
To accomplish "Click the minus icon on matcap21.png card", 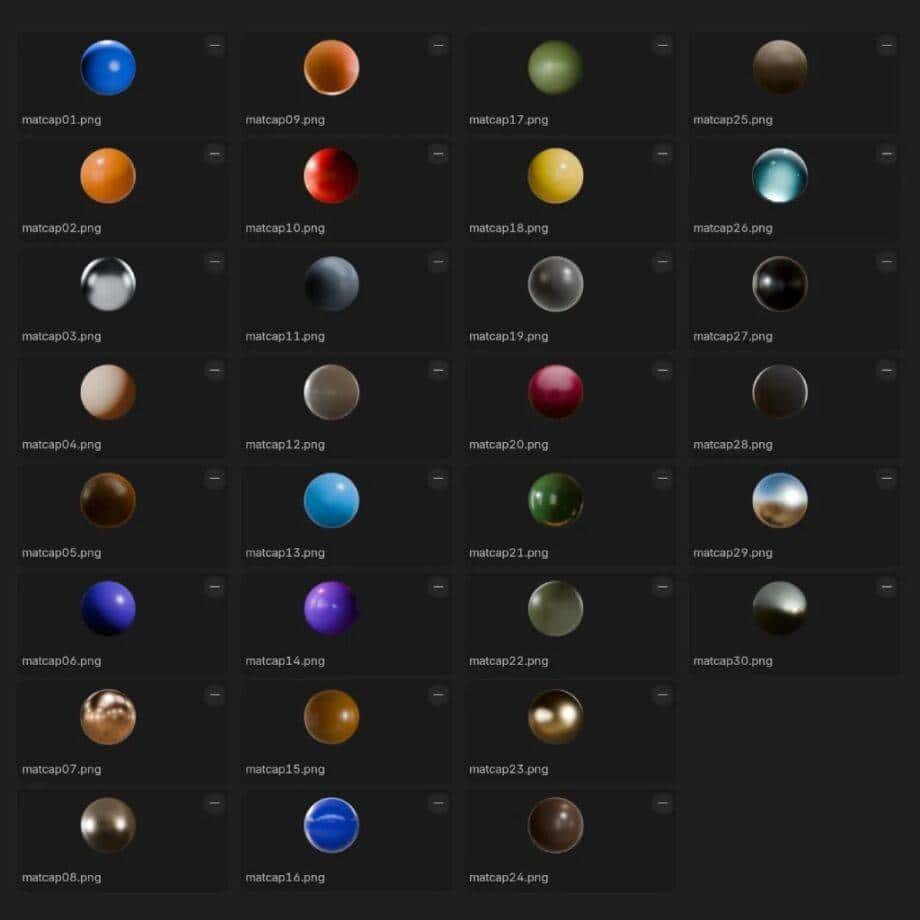I will coord(662,478).
